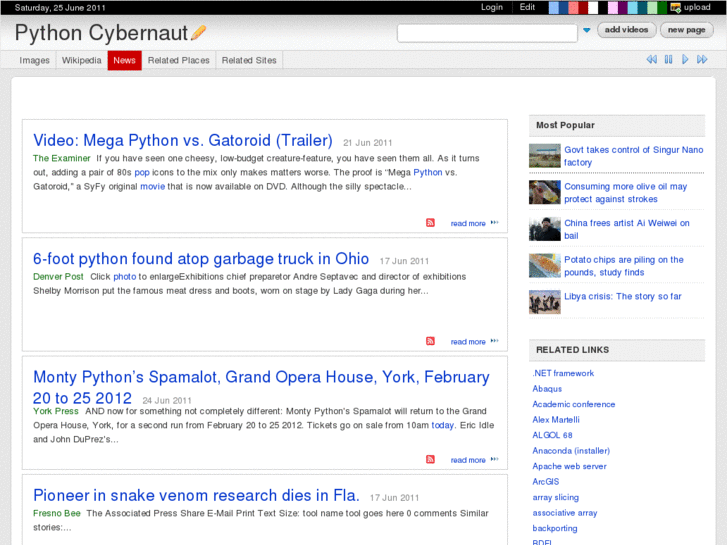Pause the slideshow playback

pyautogui.click(x=669, y=59)
